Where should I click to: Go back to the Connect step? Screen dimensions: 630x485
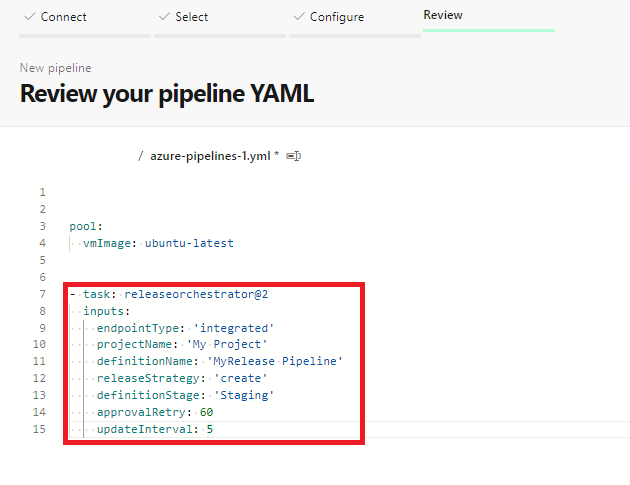pyautogui.click(x=63, y=17)
